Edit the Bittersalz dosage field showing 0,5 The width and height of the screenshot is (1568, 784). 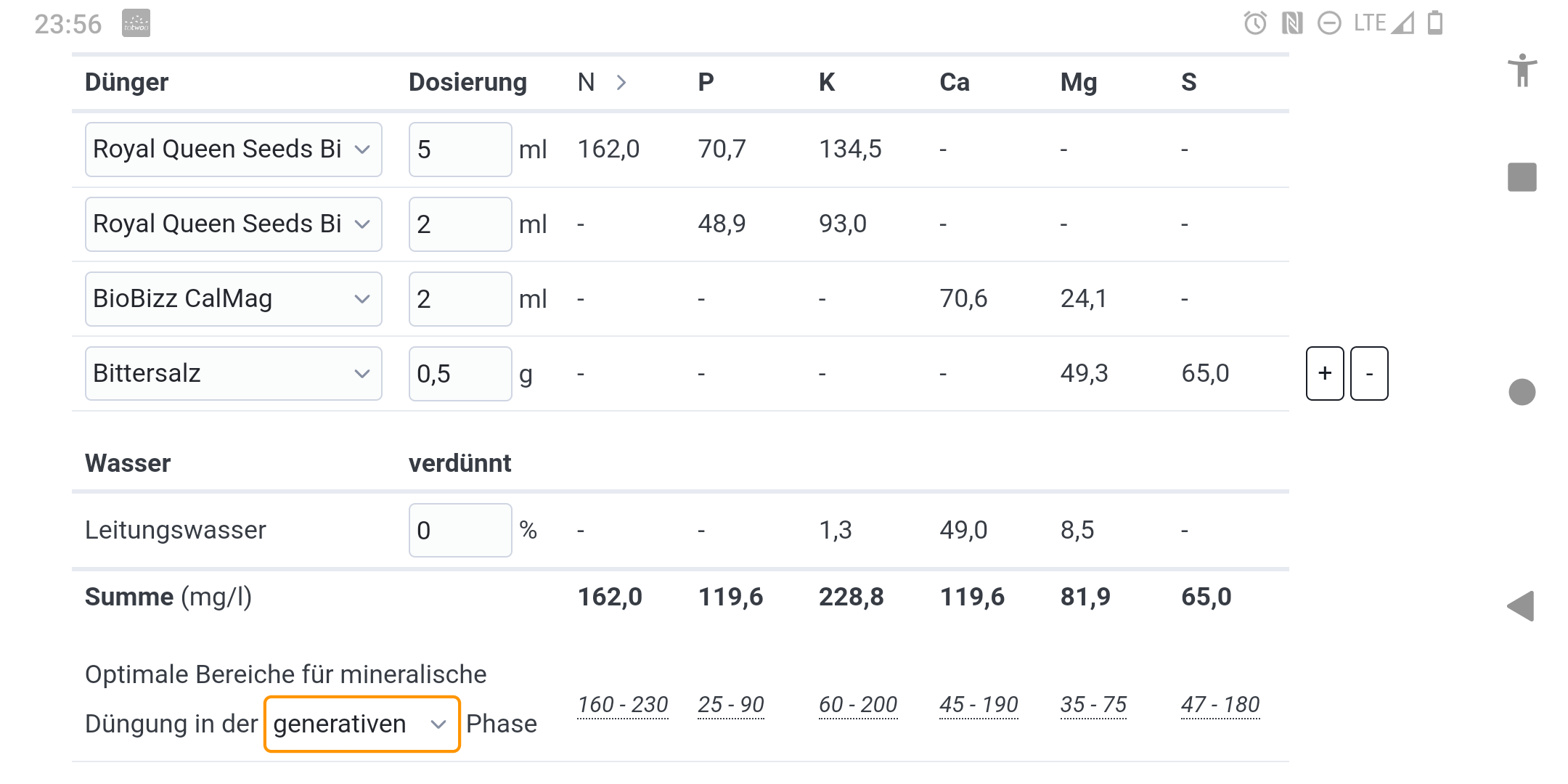460,374
